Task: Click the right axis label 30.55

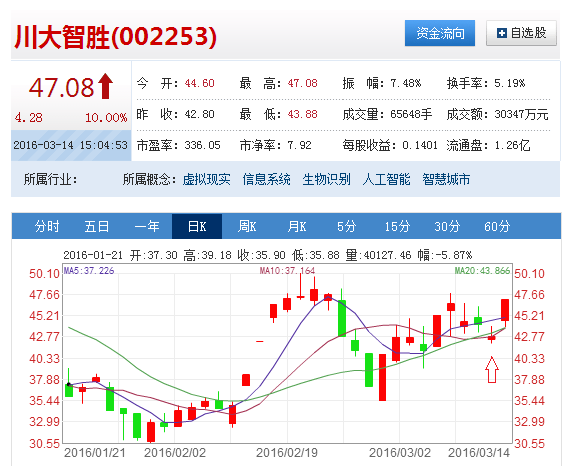Action: coord(530,444)
